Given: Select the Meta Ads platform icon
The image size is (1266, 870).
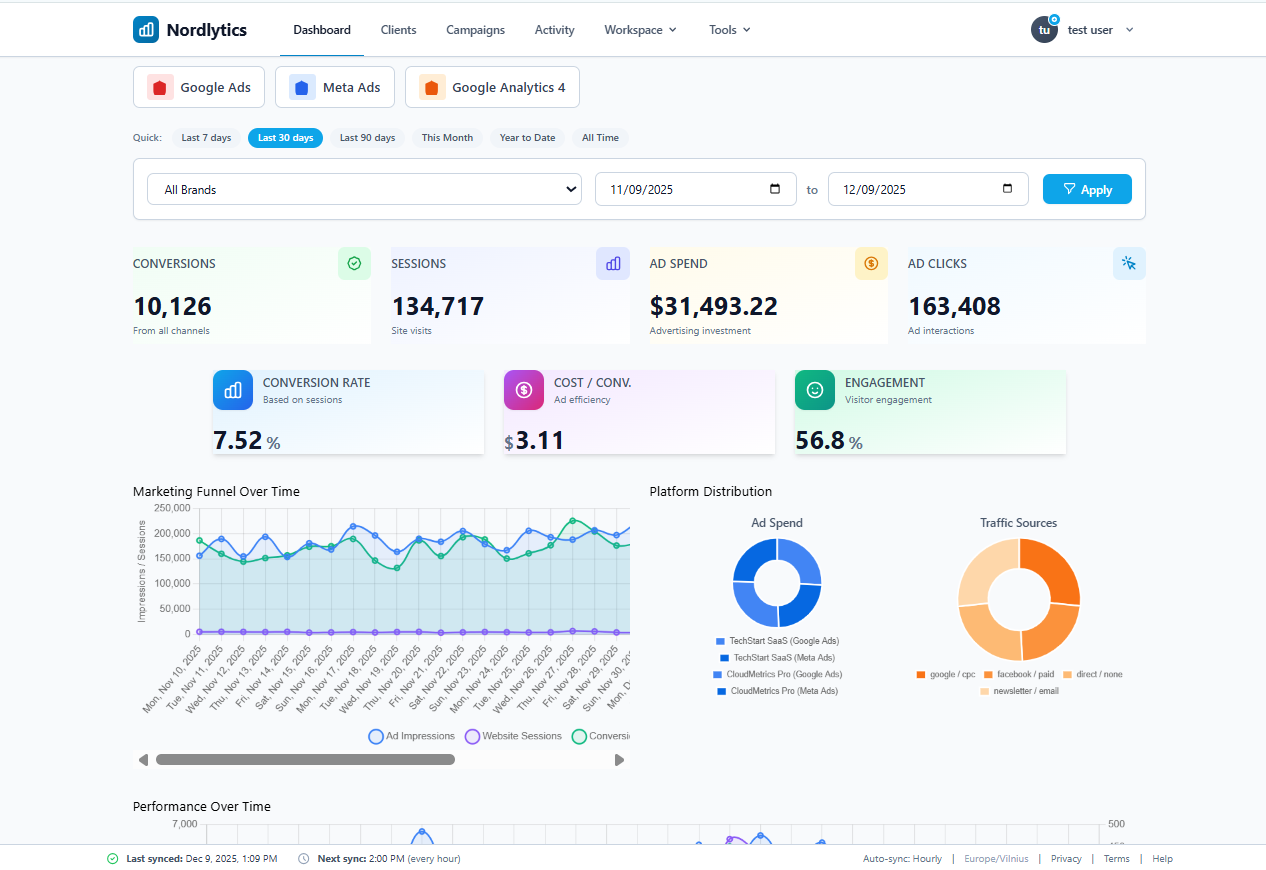Looking at the screenshot, I should 301,87.
